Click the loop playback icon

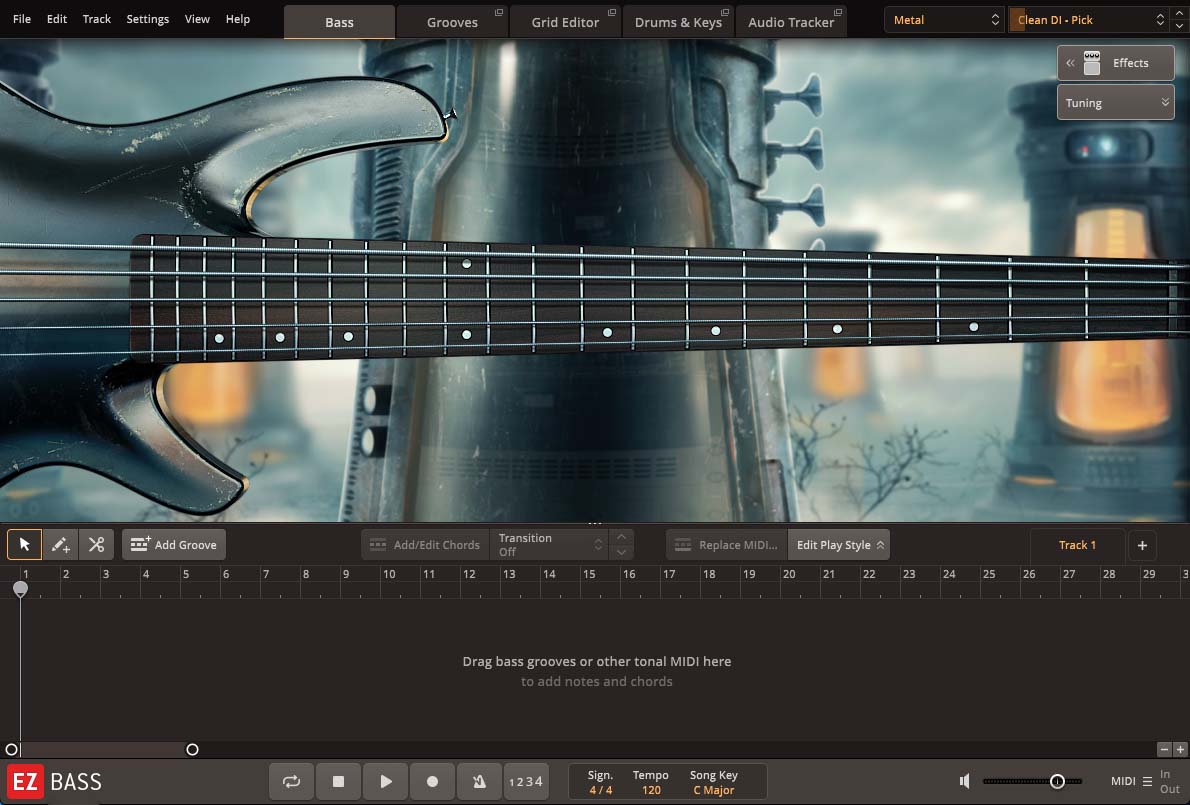point(291,781)
